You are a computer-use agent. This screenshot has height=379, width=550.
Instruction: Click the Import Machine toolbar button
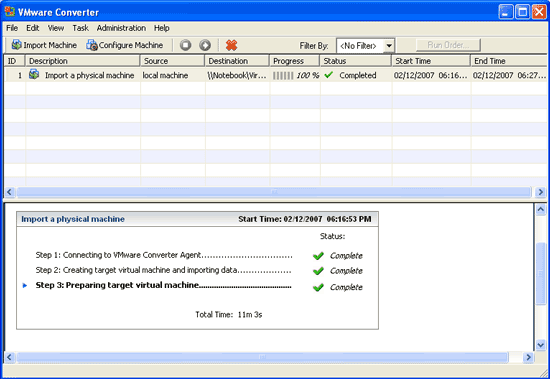[x=44, y=45]
